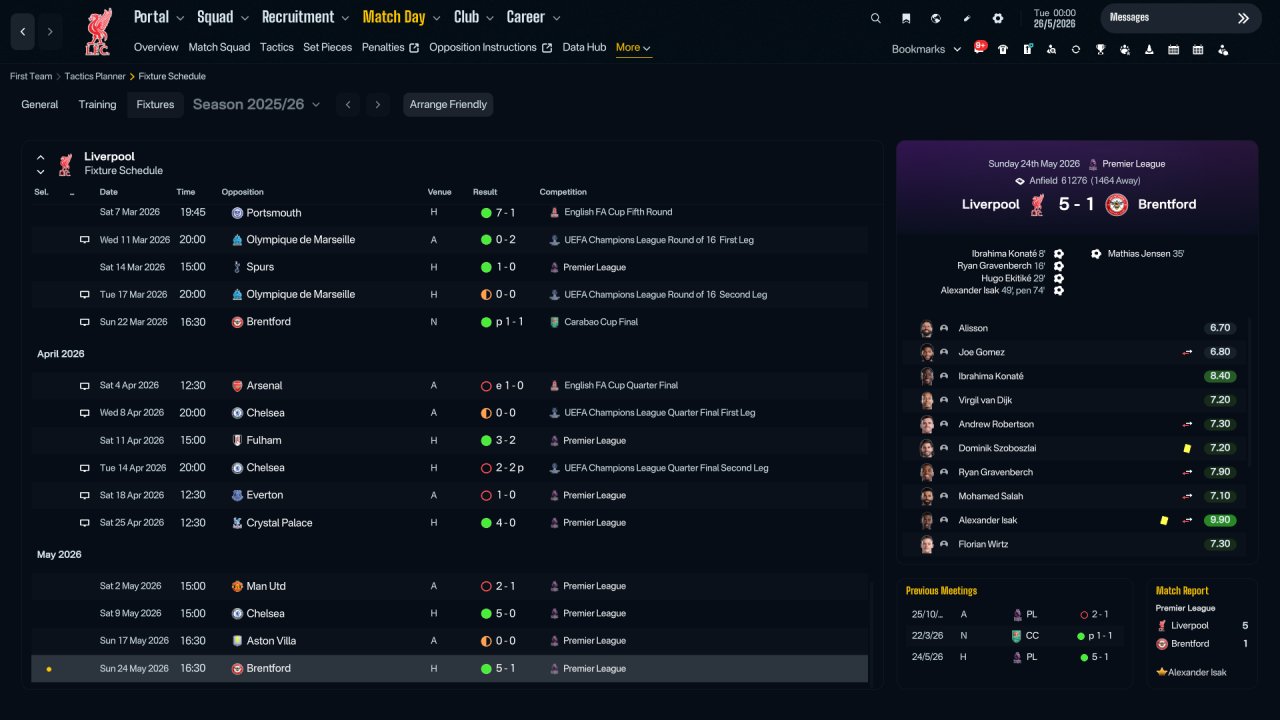
Task: Click the Portsmouth club badge
Action: point(237,213)
